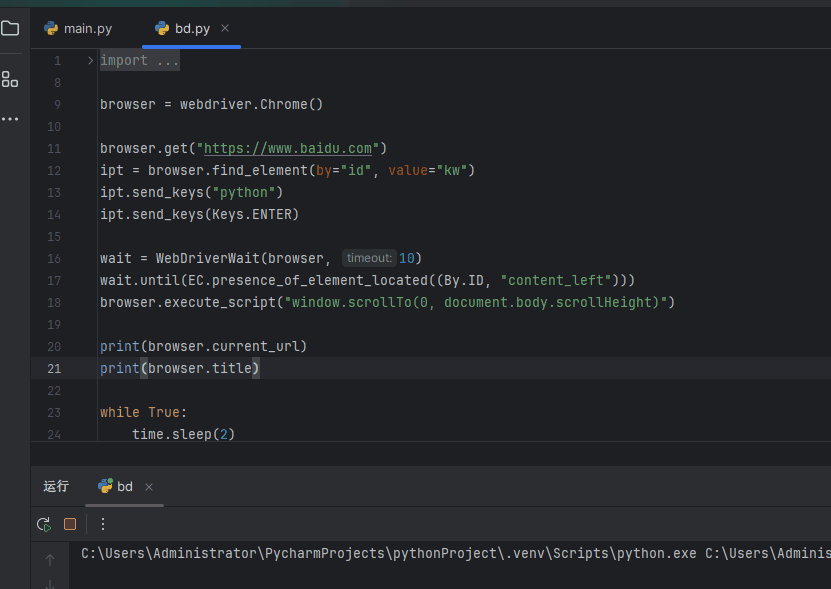Switch to the main.py editor tab
831x589 pixels.
(x=86, y=29)
